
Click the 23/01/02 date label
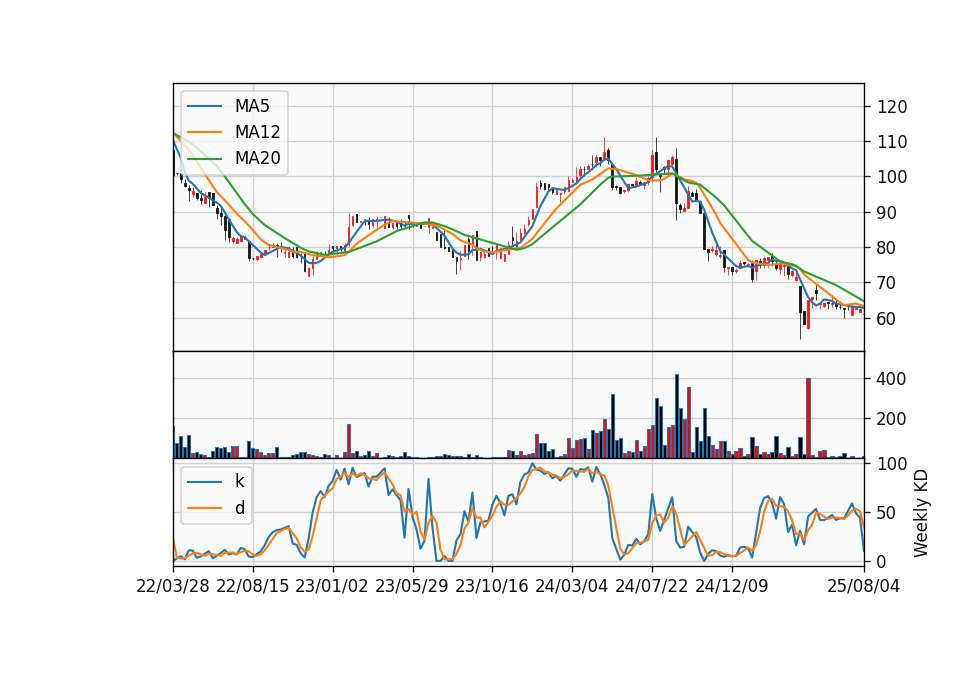pos(332,586)
